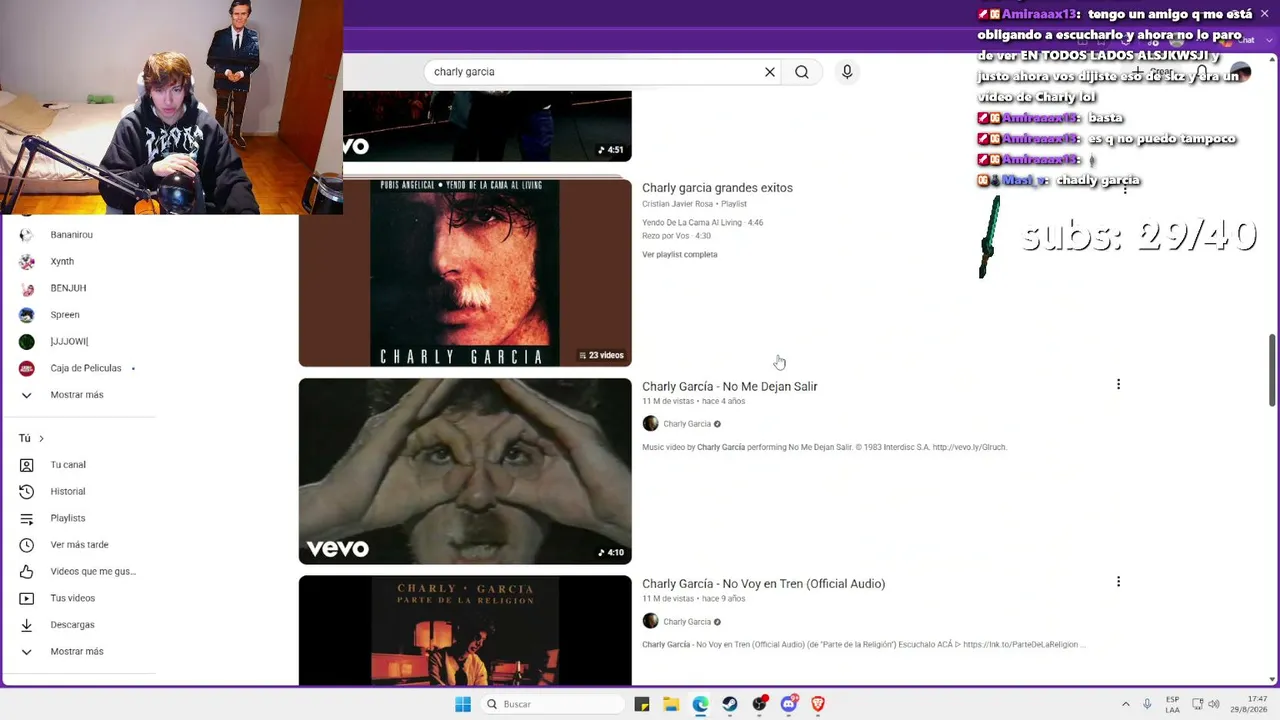Click the Tus videos play icon
This screenshot has height=720, width=1280.
click(27, 598)
